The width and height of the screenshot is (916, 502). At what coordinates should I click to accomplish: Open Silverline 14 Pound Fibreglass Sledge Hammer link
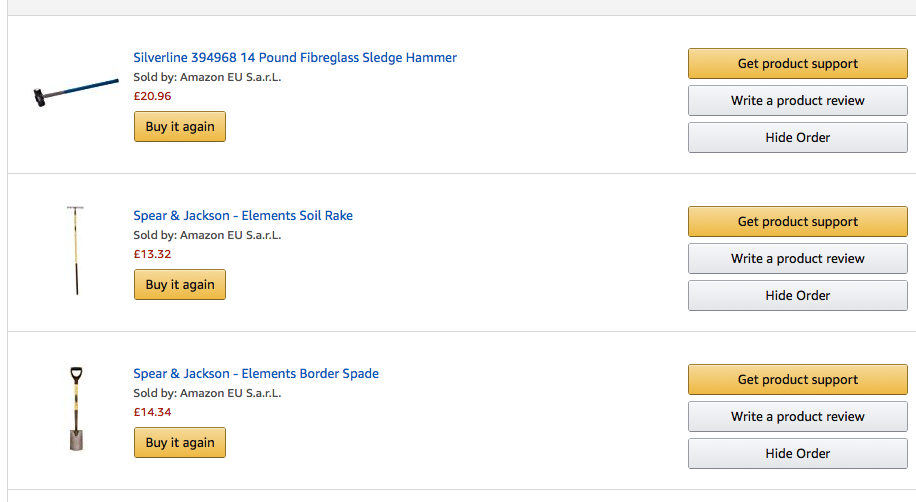coord(295,58)
